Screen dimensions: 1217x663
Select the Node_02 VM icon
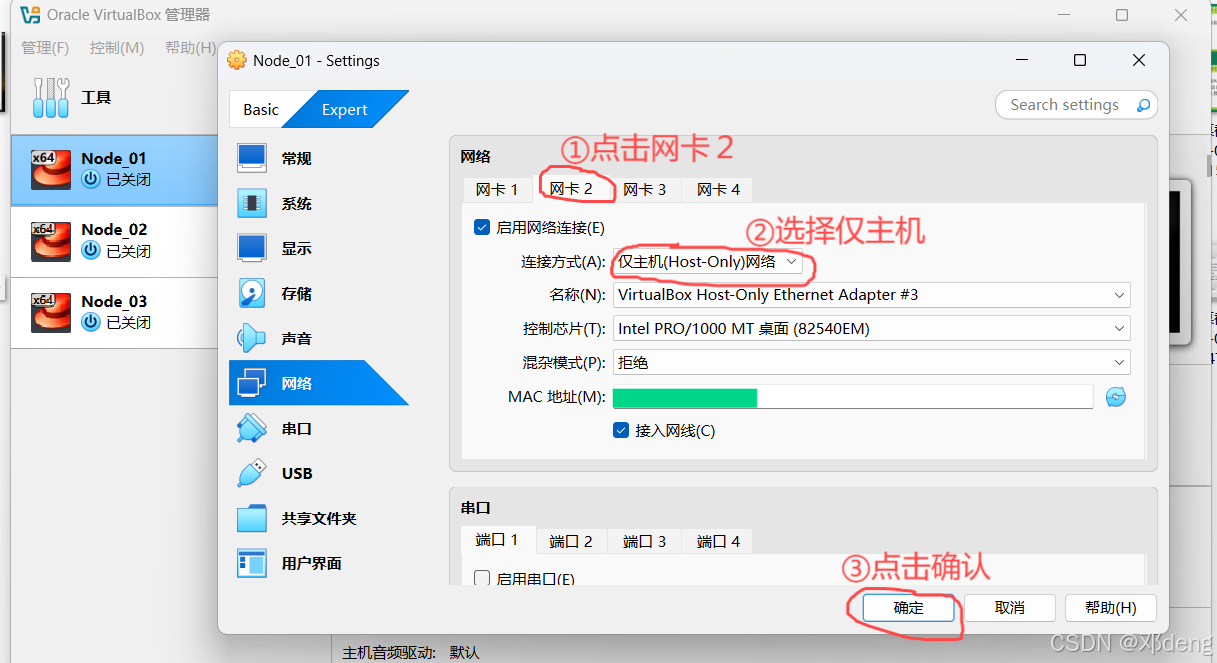tap(51, 241)
